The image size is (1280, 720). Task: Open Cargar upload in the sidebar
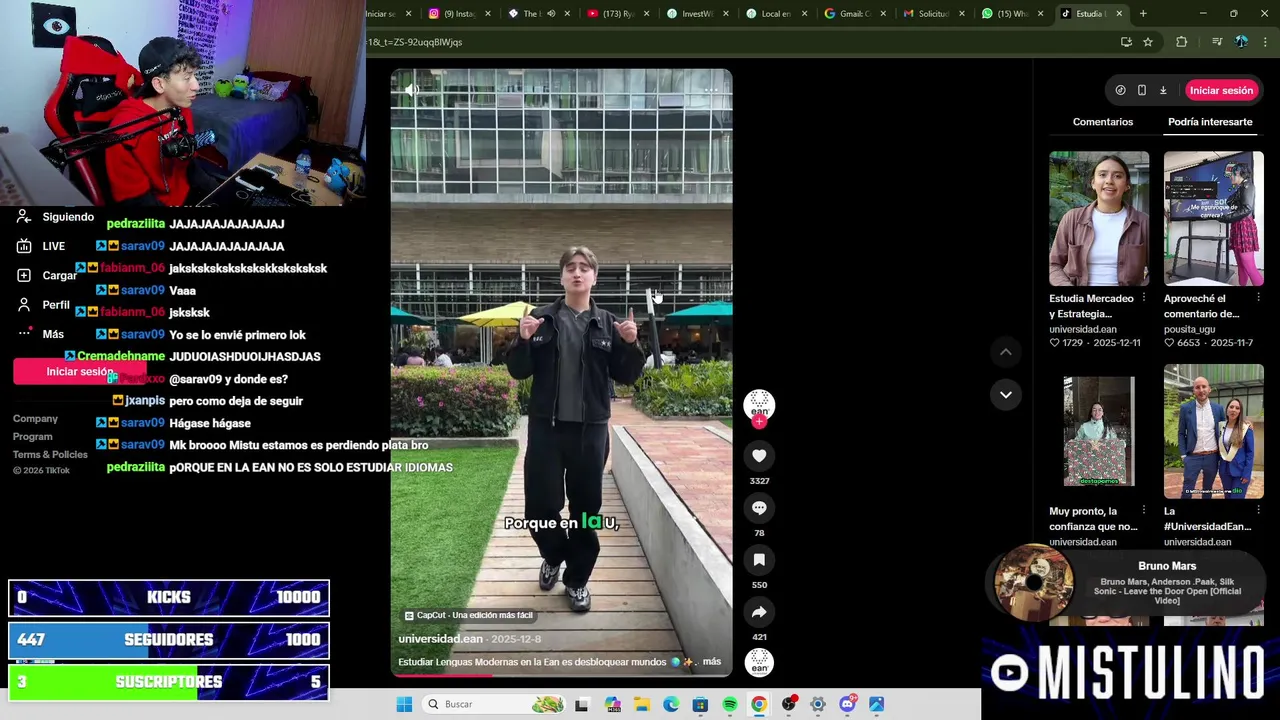[59, 275]
